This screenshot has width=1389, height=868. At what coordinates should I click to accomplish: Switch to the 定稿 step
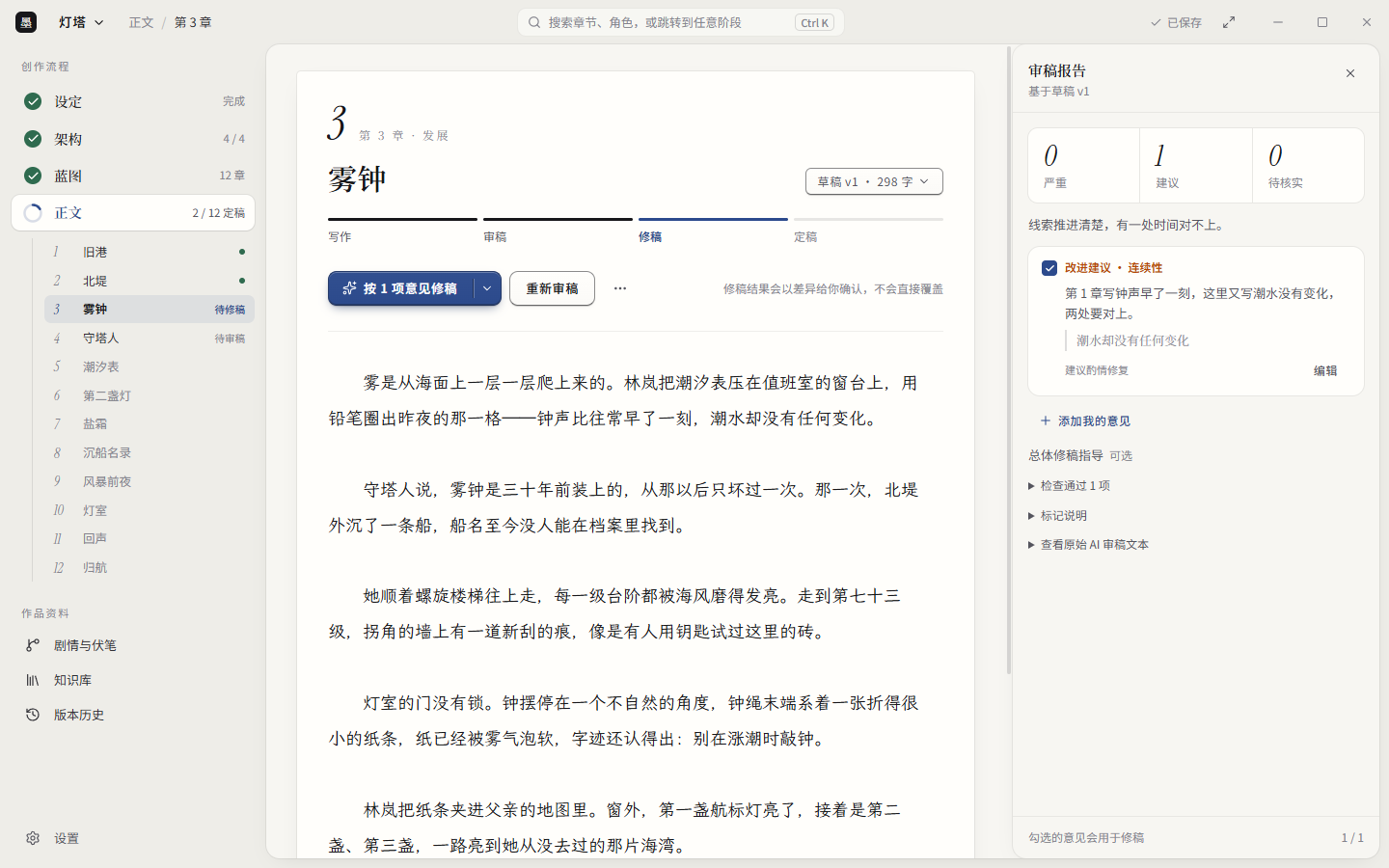tap(868, 231)
